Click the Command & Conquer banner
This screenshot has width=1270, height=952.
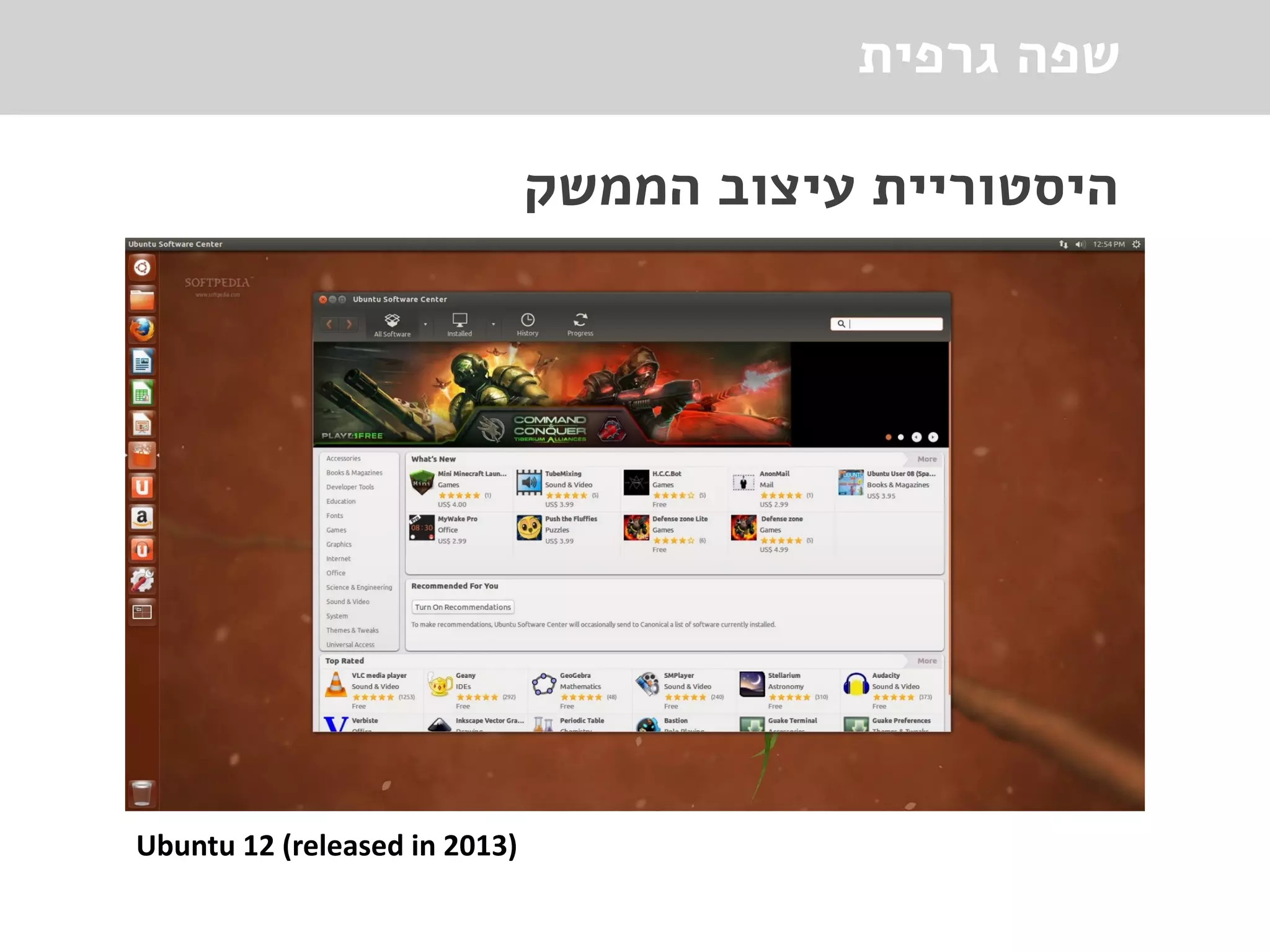click(x=552, y=394)
